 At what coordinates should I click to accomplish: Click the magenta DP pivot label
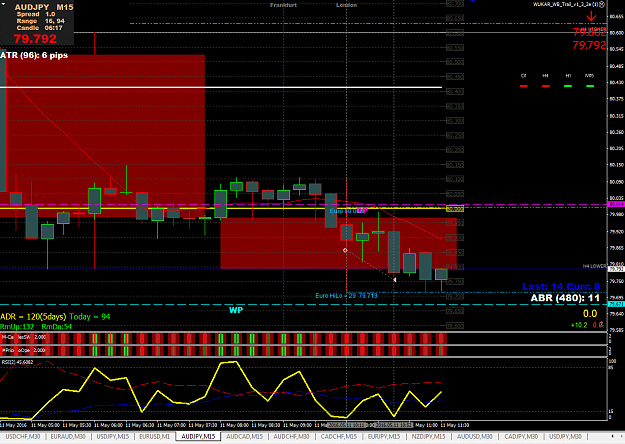(x=362, y=210)
